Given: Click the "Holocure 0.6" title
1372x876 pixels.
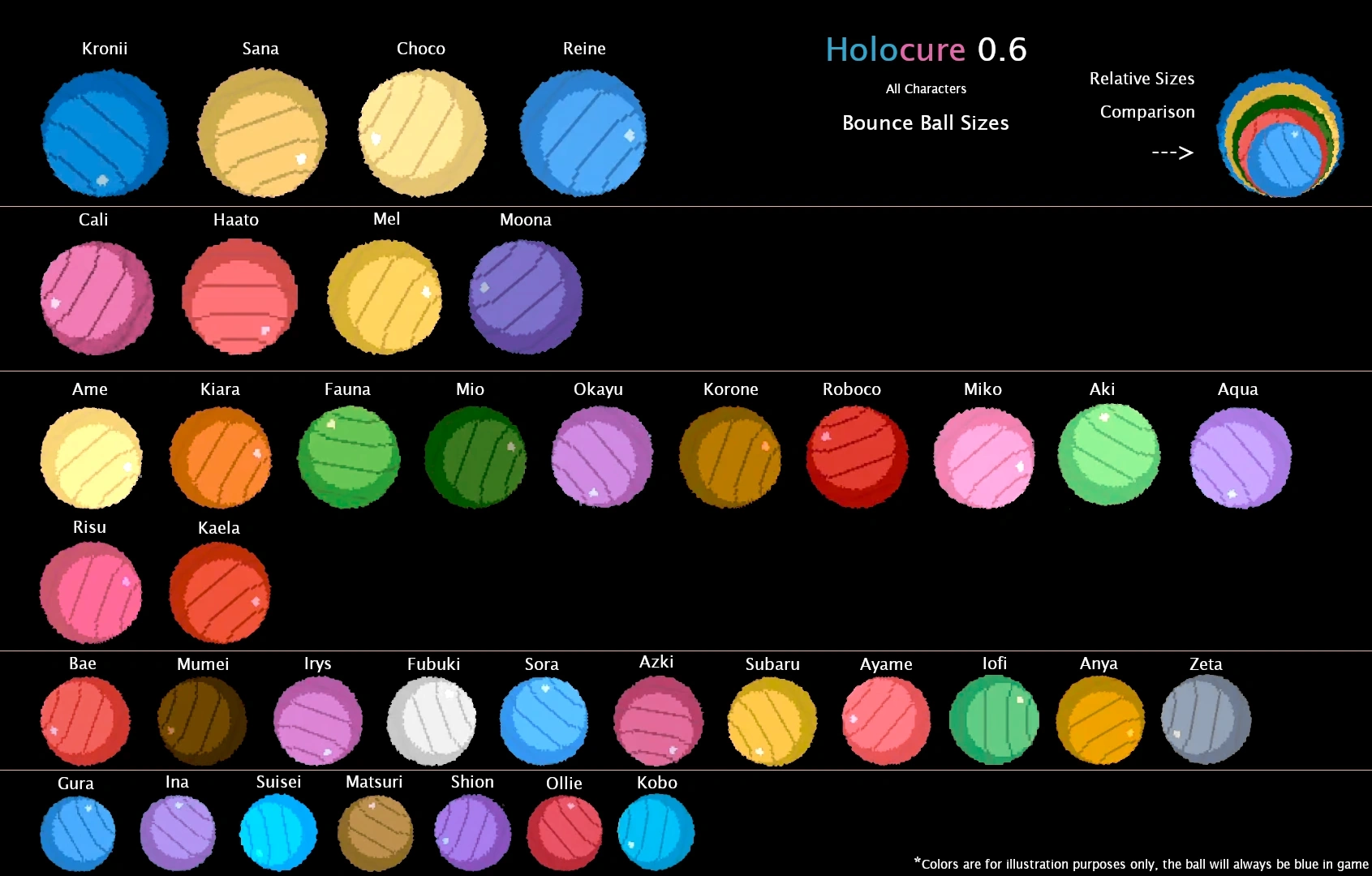Looking at the screenshot, I should point(926,49).
